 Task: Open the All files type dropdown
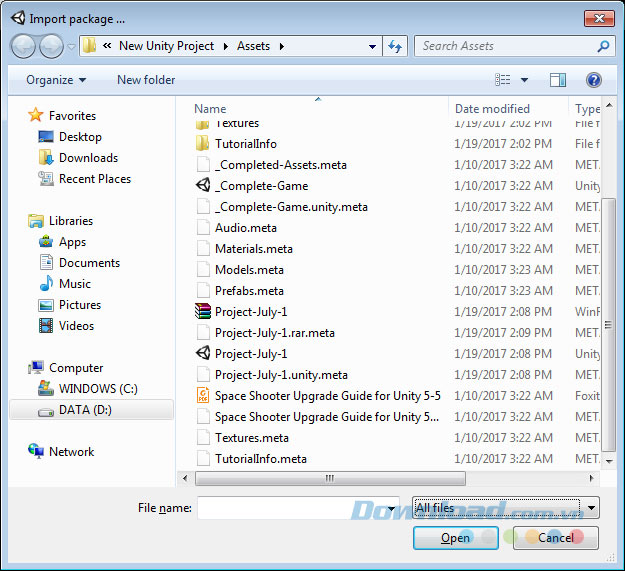tap(505, 508)
